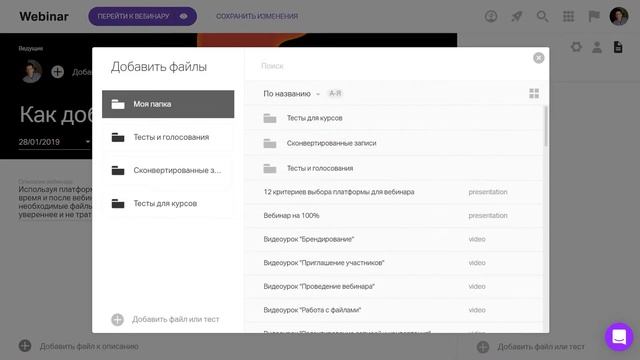Click the flag icon in top bar
The width and height of the screenshot is (640, 360).
tap(594, 16)
